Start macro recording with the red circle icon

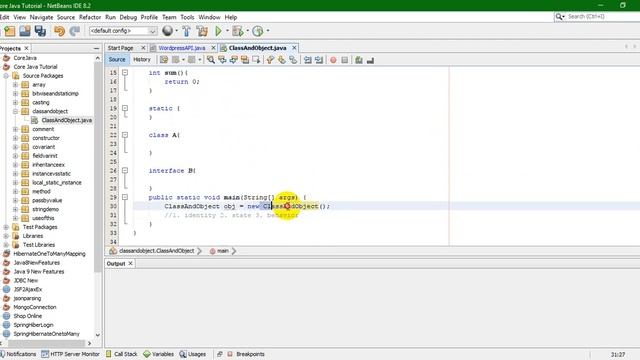click(333, 60)
